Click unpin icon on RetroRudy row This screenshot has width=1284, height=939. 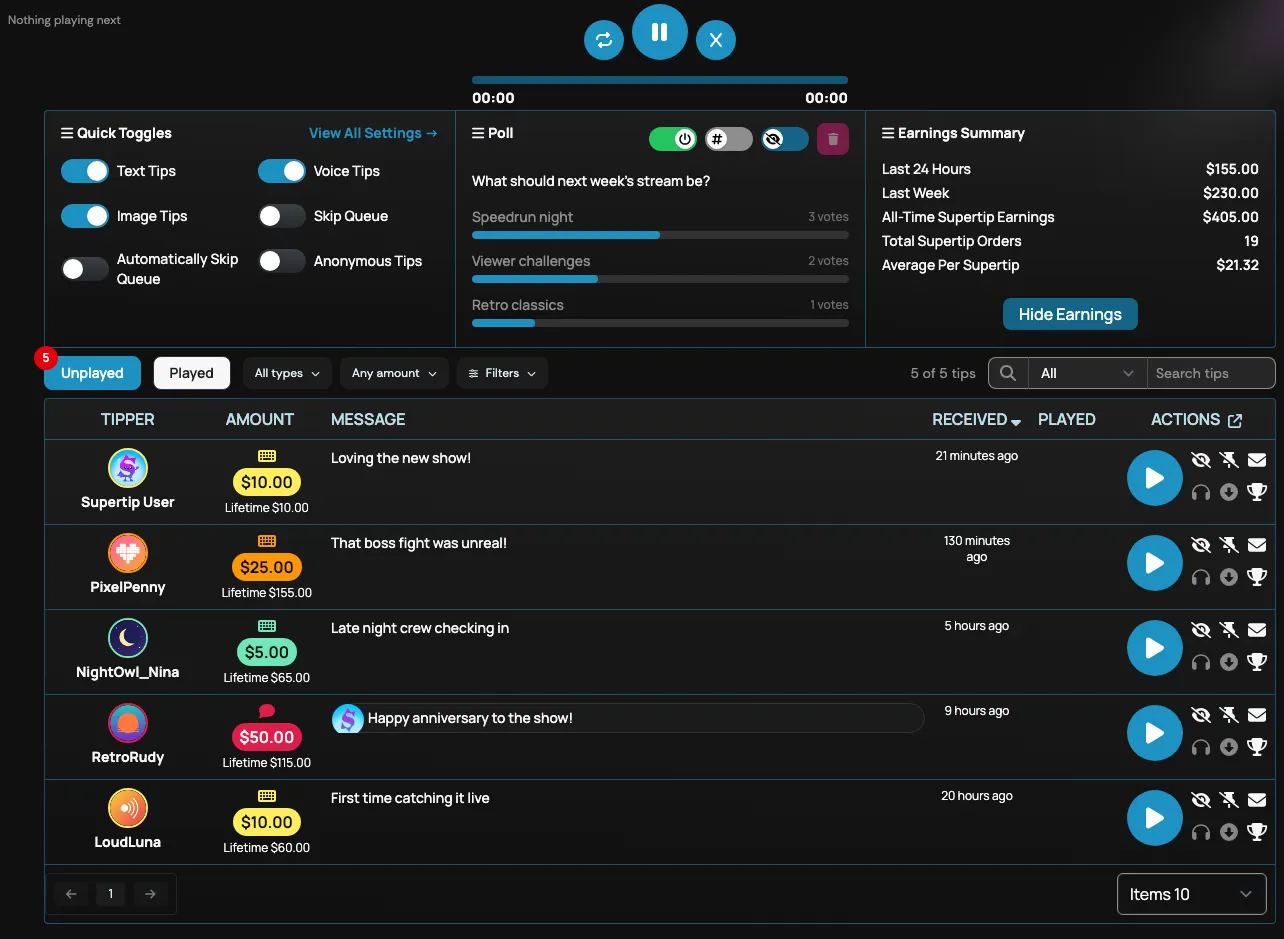pyautogui.click(x=1229, y=715)
